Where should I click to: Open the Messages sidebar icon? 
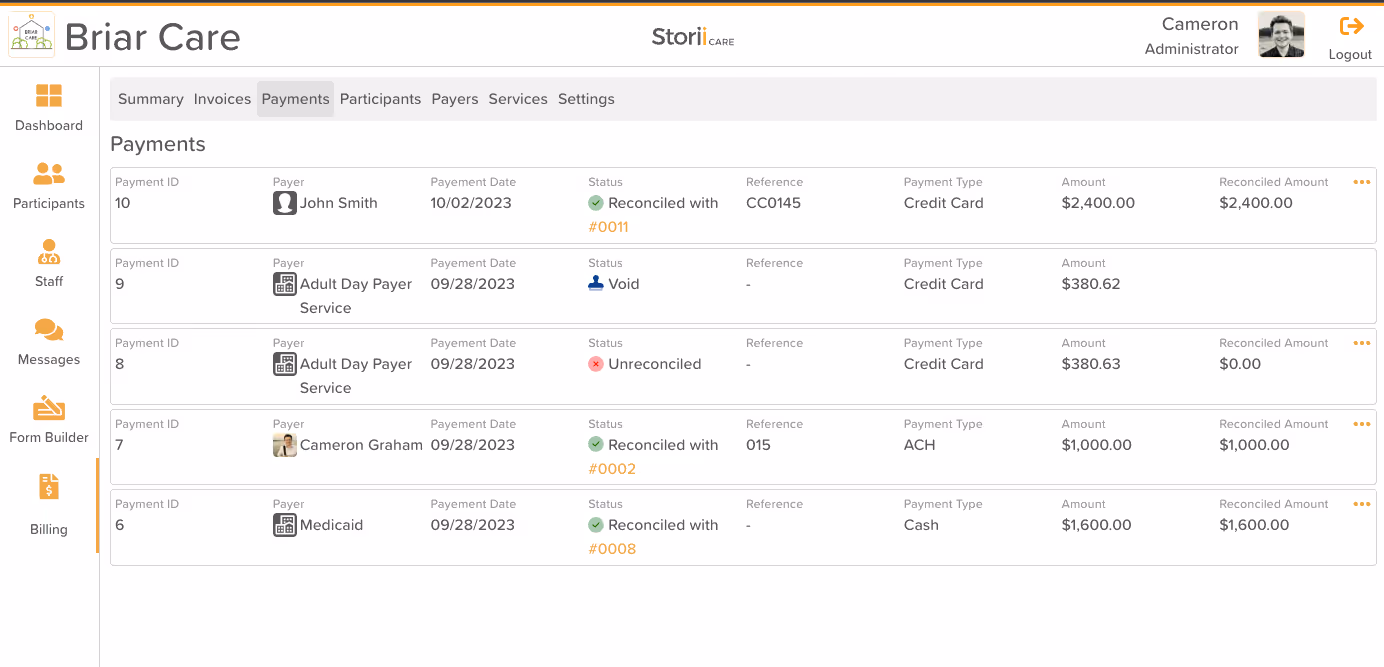(x=49, y=330)
